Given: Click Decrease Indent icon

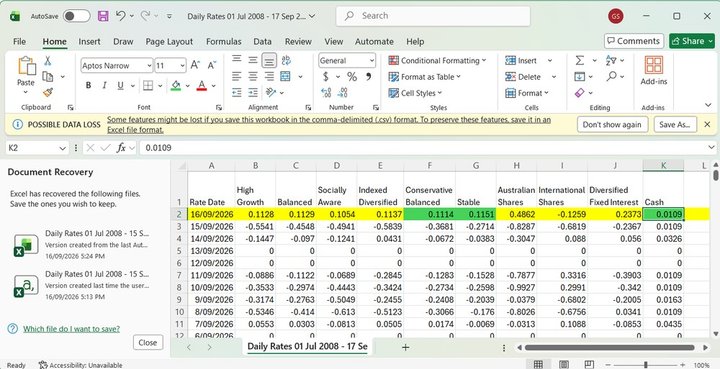Looking at the screenshot, I should (x=236, y=93).
